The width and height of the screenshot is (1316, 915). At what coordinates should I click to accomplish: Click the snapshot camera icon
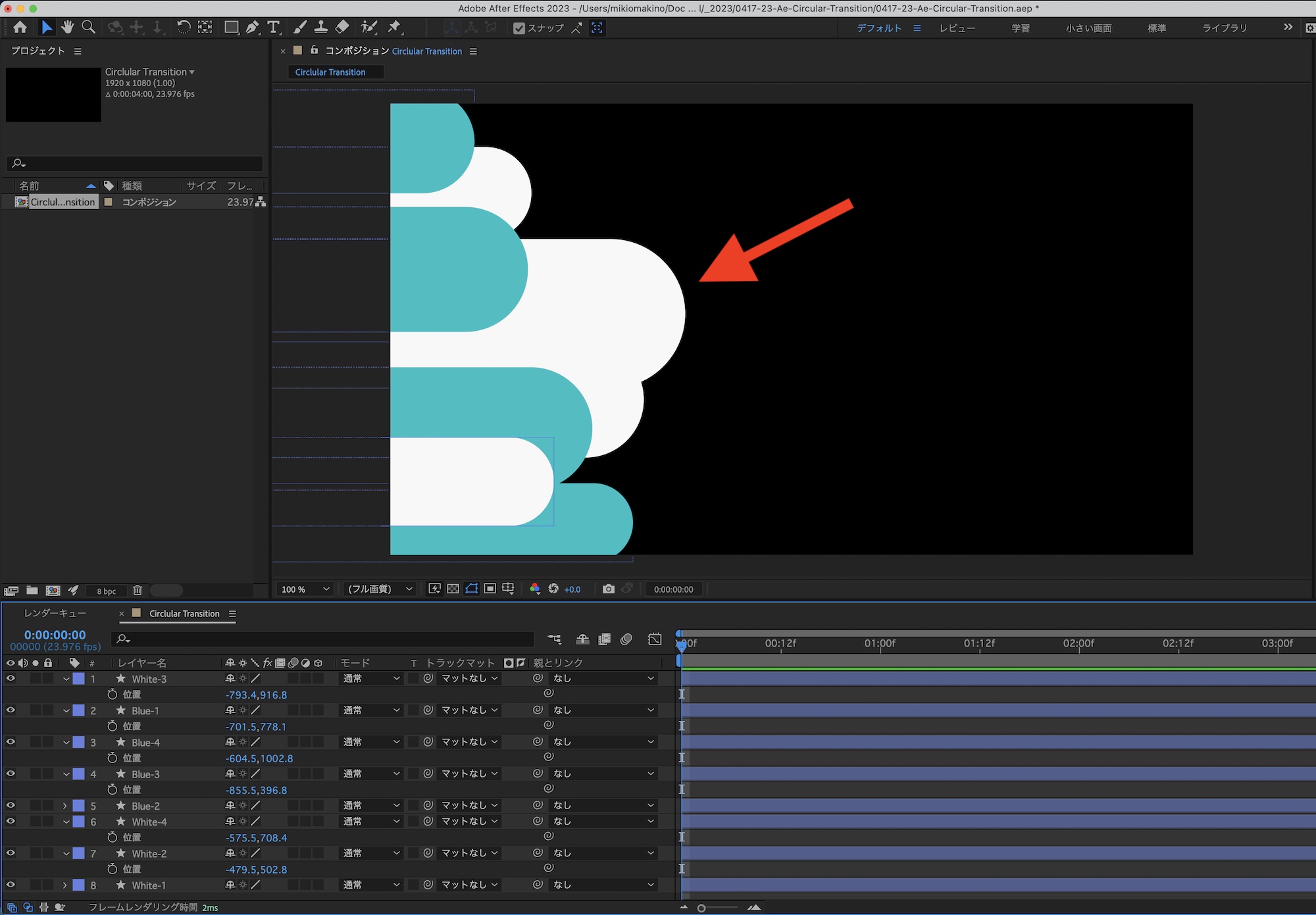(608, 589)
